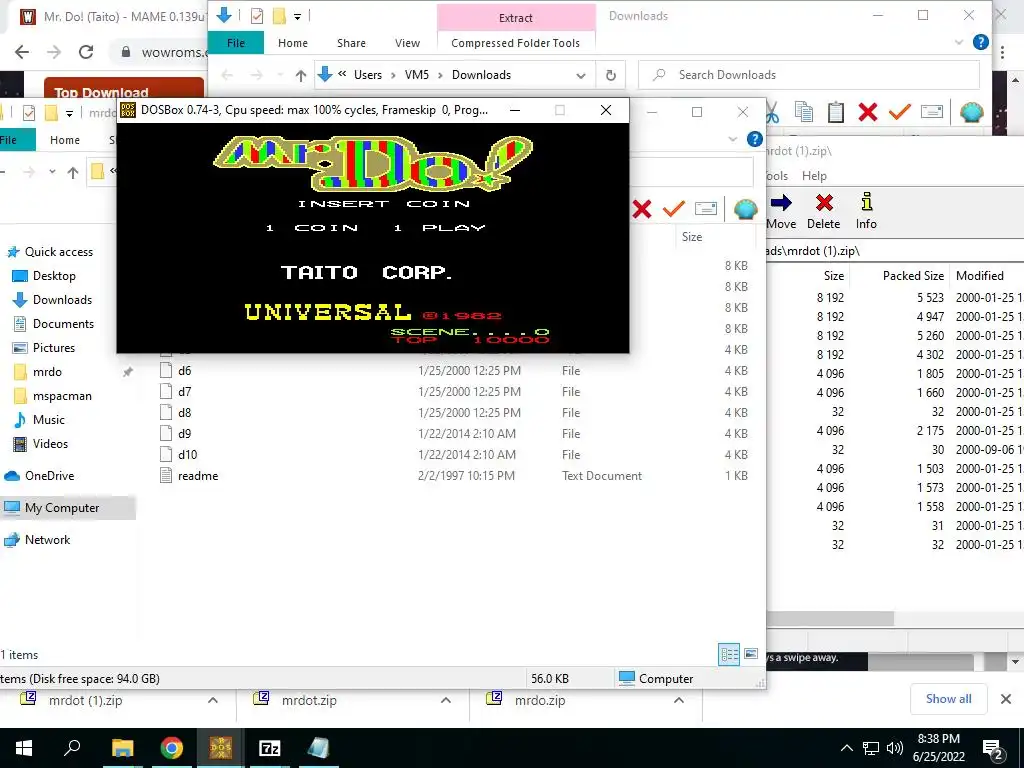Viewport: 1024px width, 768px height.
Task: Select My Computer in the navigation pane
Action: 62,507
